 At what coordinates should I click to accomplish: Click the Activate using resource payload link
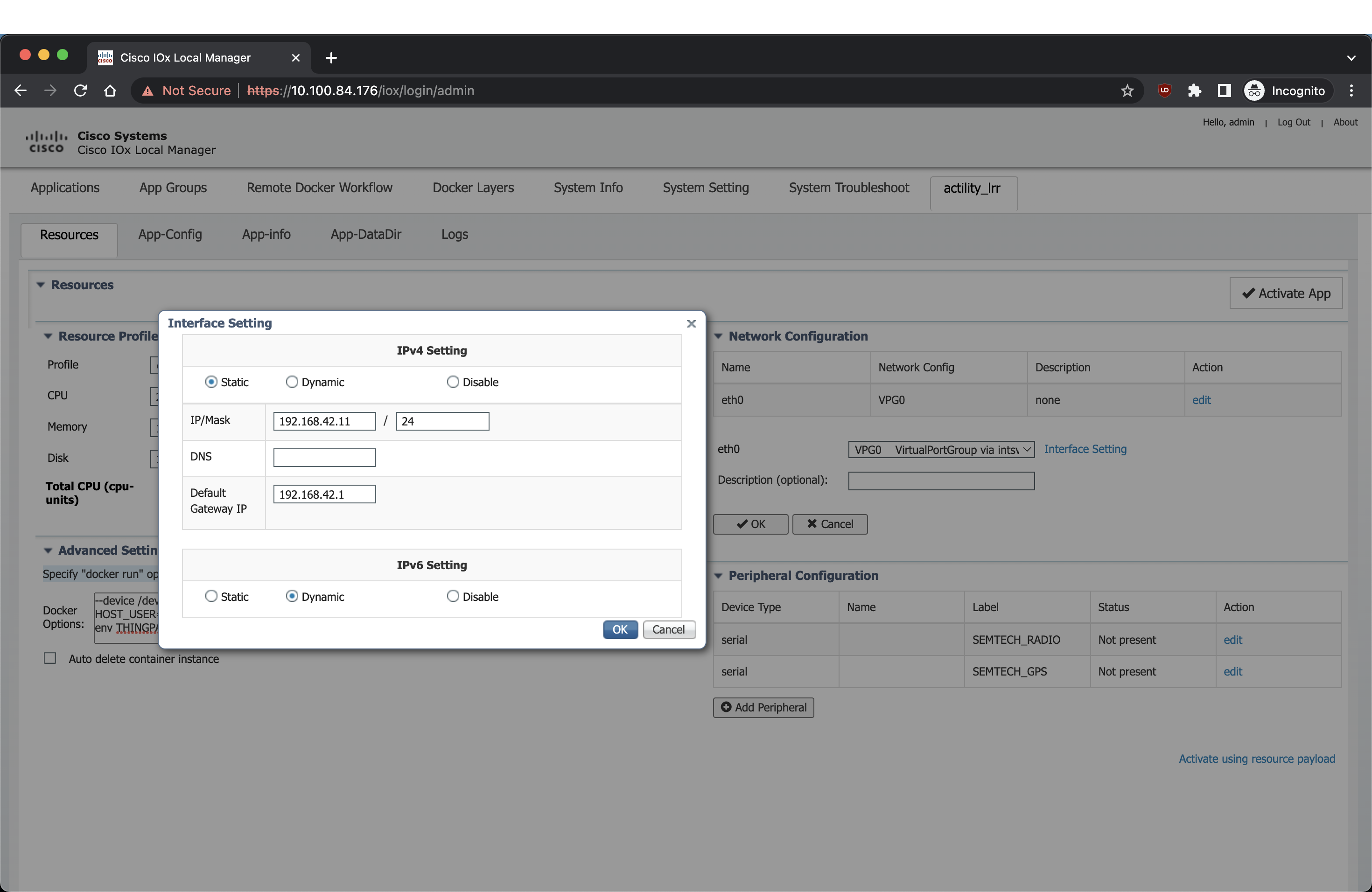pos(1256,759)
